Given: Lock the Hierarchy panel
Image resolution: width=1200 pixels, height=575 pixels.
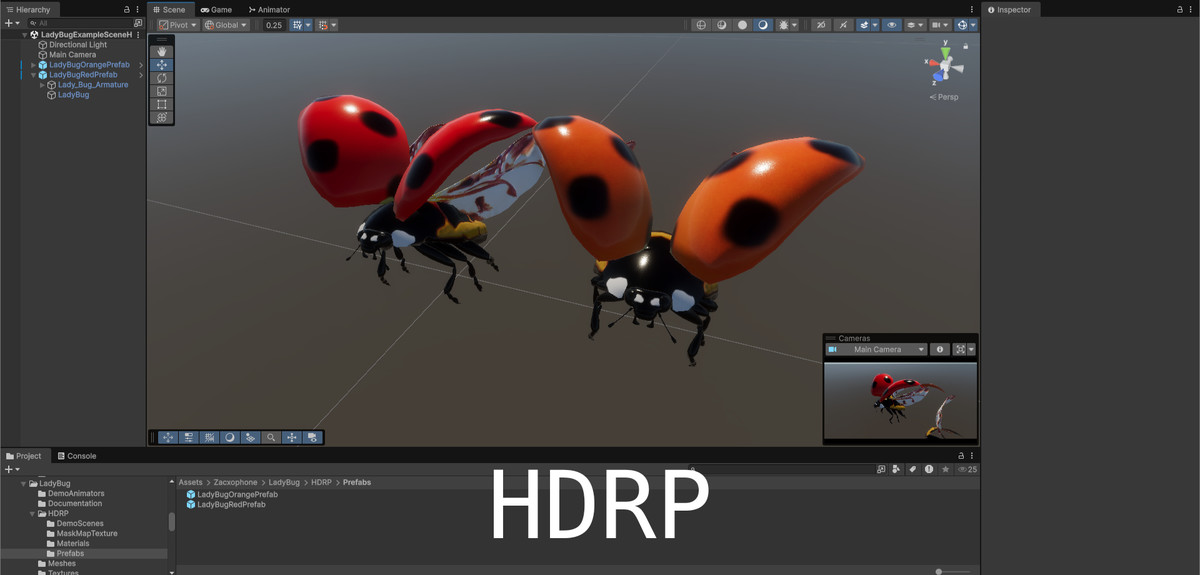Looking at the screenshot, I should tap(127, 9).
